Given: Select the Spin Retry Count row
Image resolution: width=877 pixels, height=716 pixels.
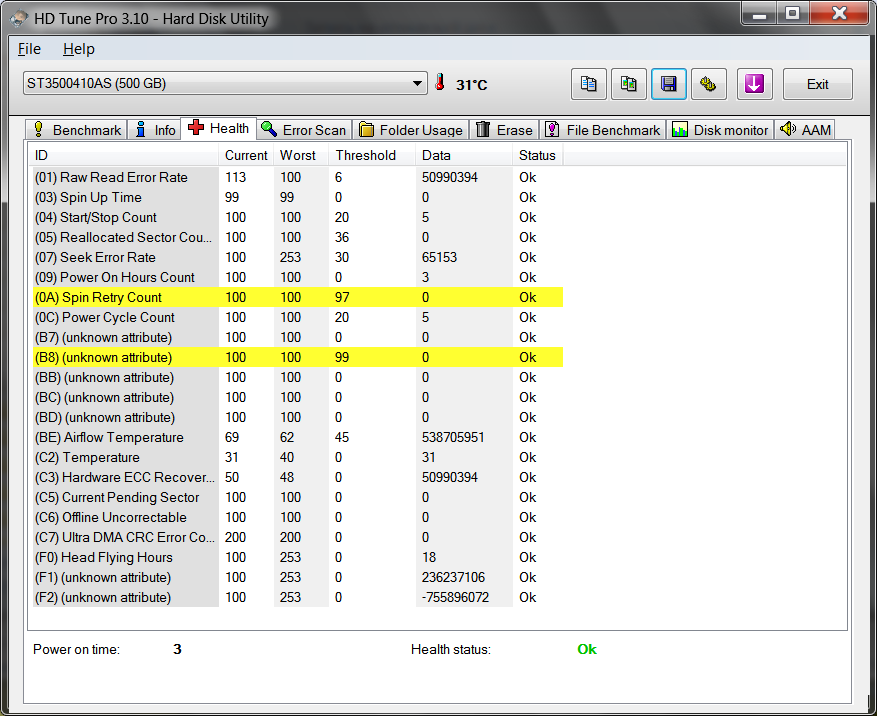Looking at the screenshot, I should [x=111, y=297].
